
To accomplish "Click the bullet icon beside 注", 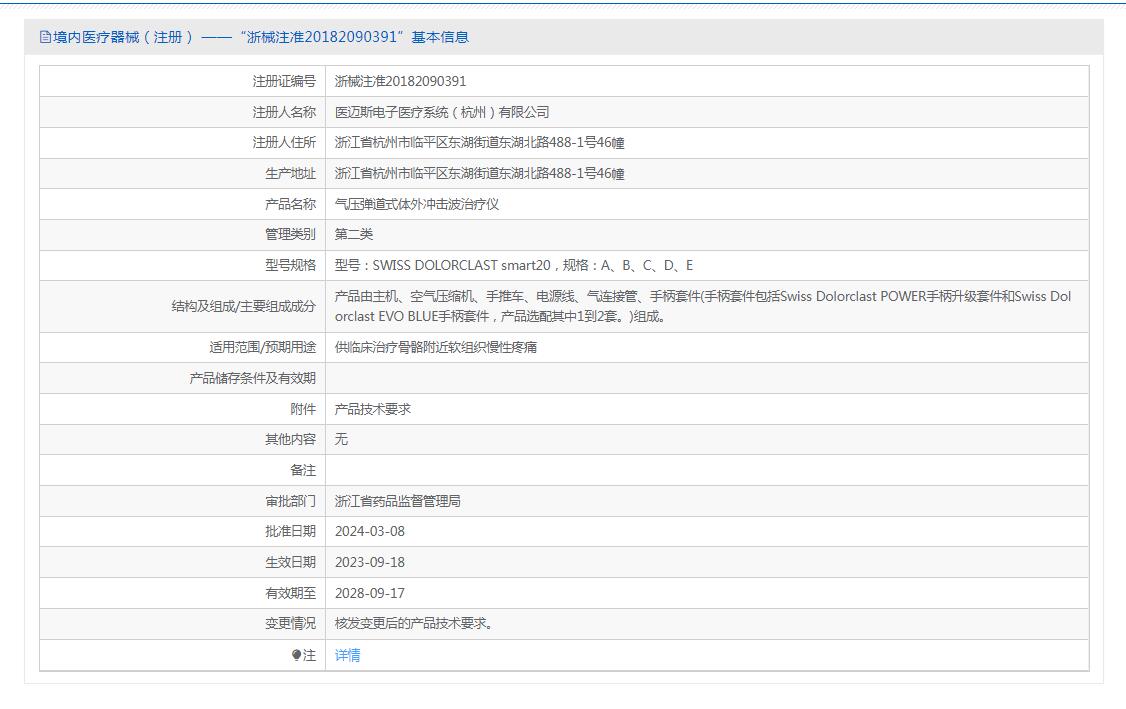I will pyautogui.click(x=296, y=656).
